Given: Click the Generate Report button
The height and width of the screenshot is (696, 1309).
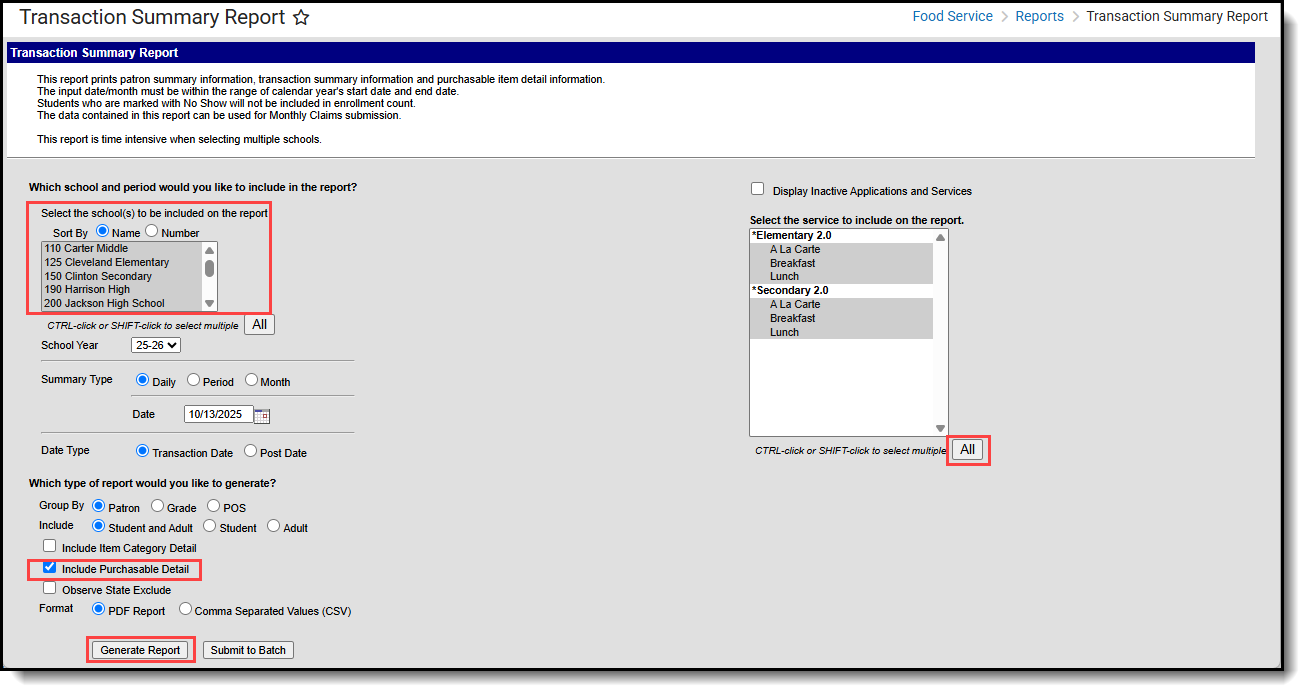Looking at the screenshot, I should pos(140,649).
